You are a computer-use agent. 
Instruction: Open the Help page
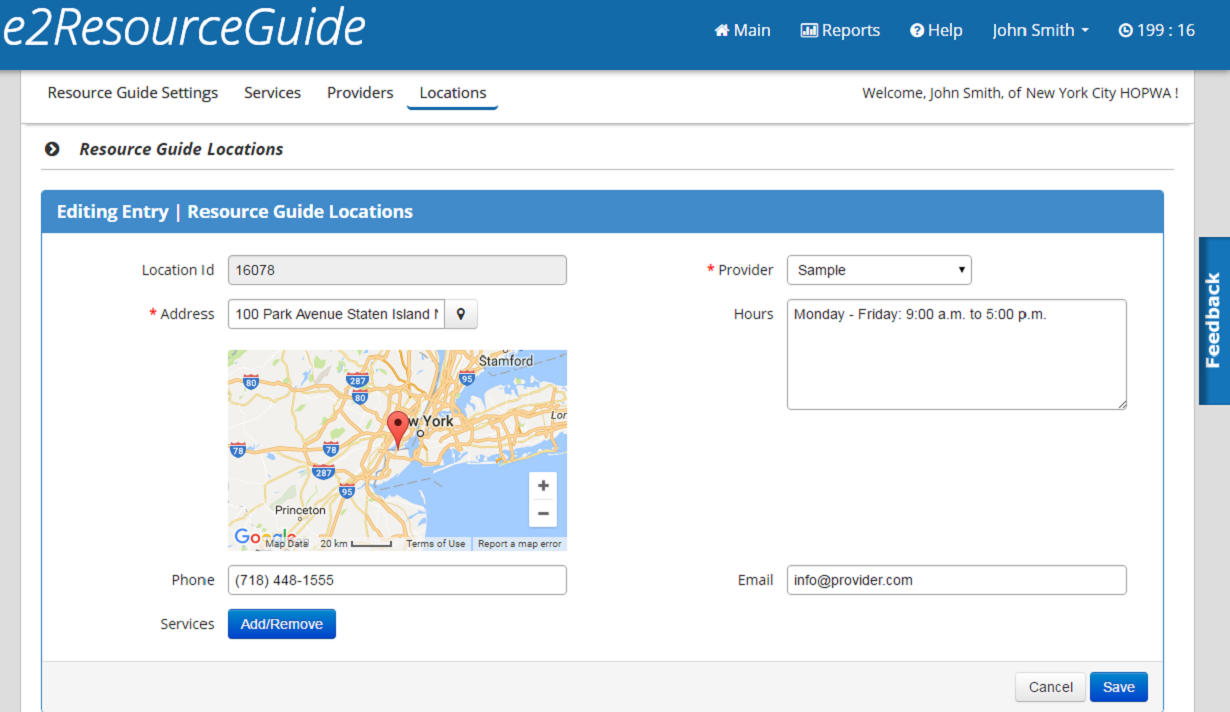click(x=936, y=30)
